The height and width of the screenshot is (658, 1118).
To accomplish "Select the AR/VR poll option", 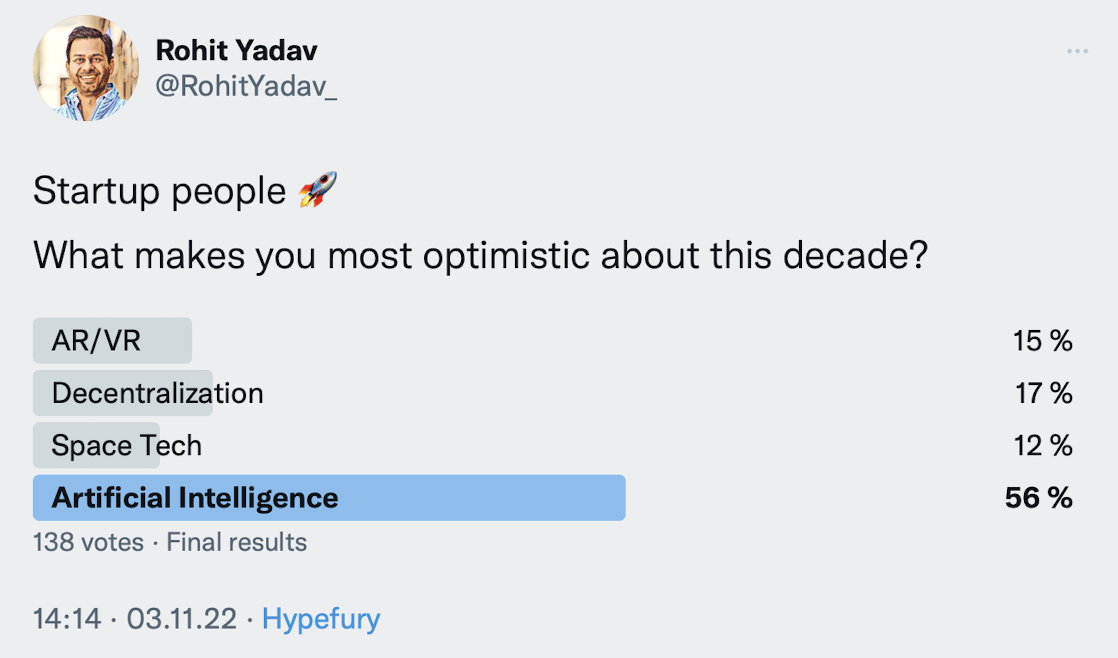I will tap(97, 341).
